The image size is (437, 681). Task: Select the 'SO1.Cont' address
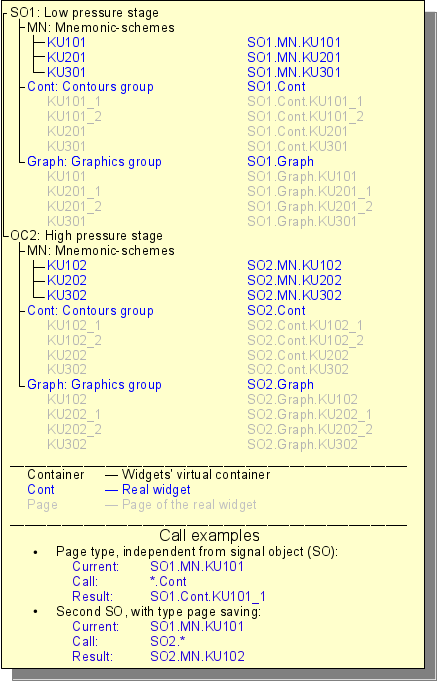click(x=276, y=86)
